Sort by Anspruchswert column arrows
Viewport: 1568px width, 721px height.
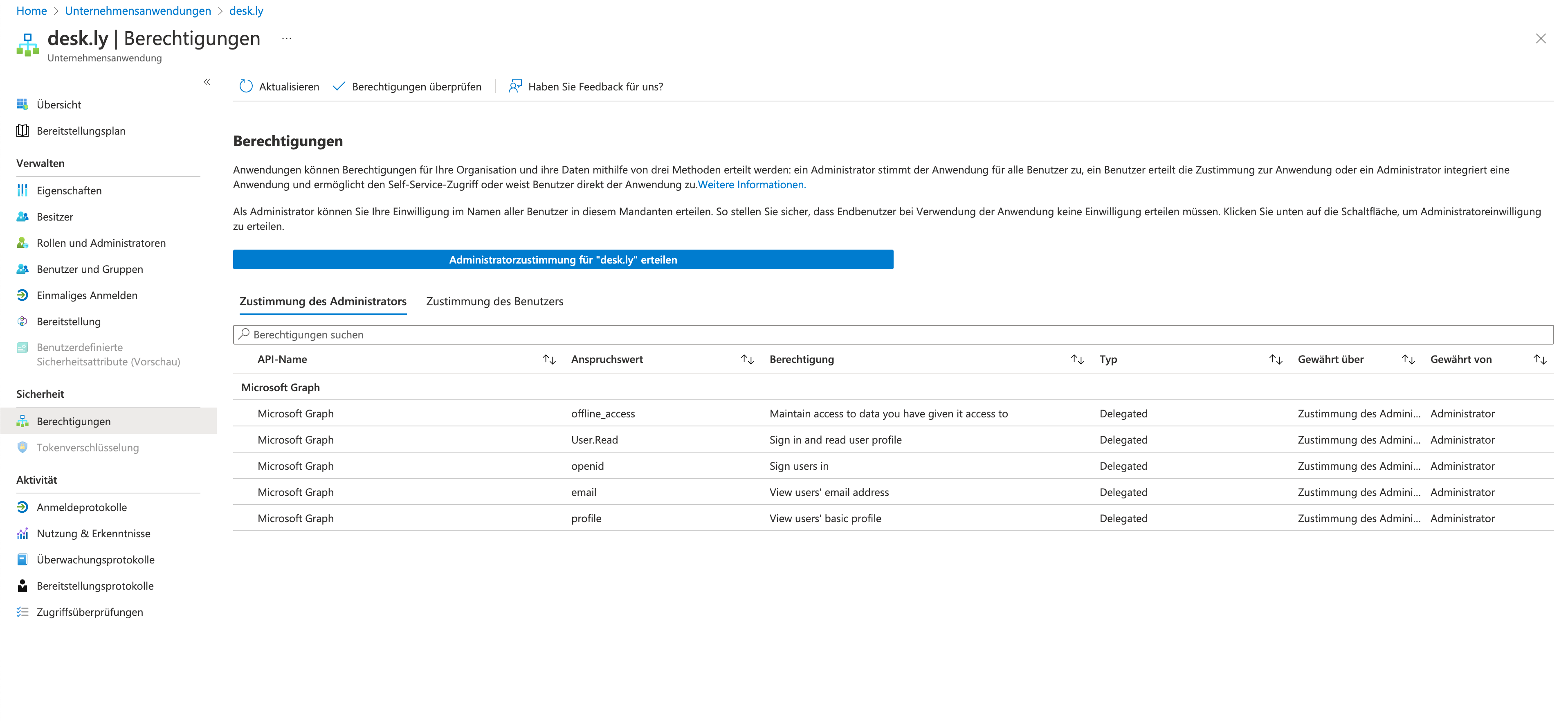click(748, 359)
